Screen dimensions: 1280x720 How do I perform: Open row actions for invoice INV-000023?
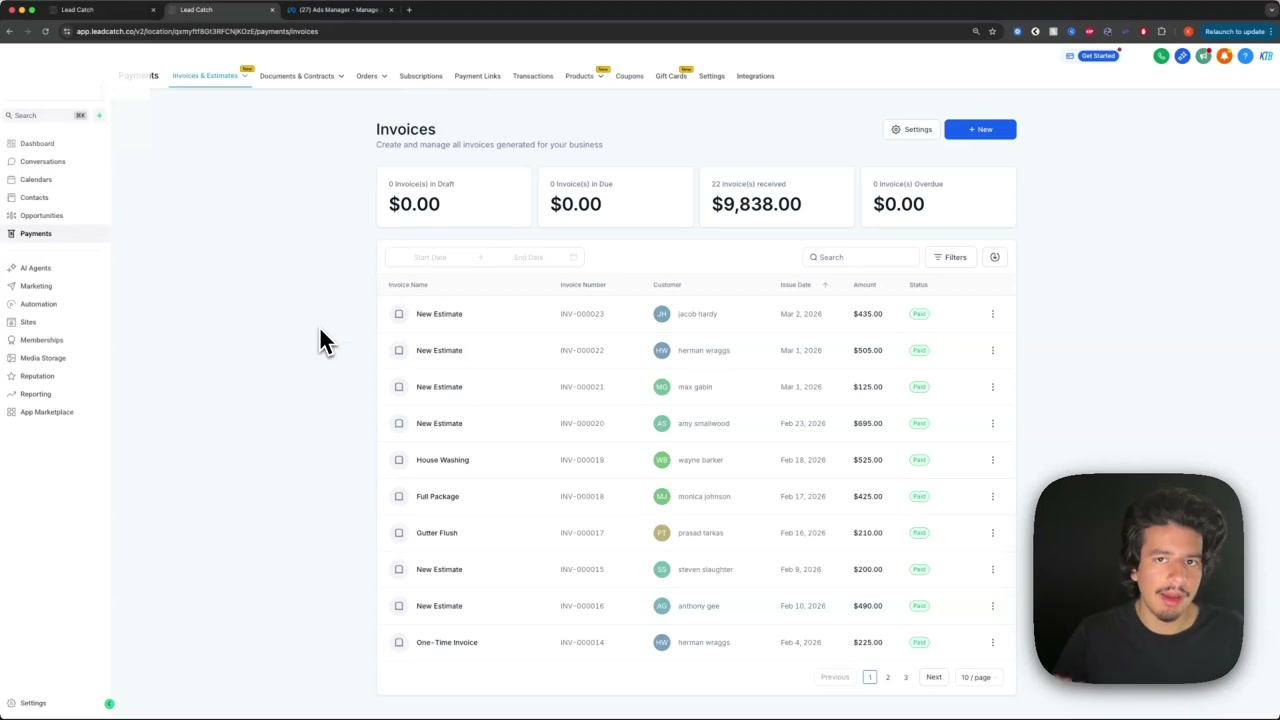point(993,314)
